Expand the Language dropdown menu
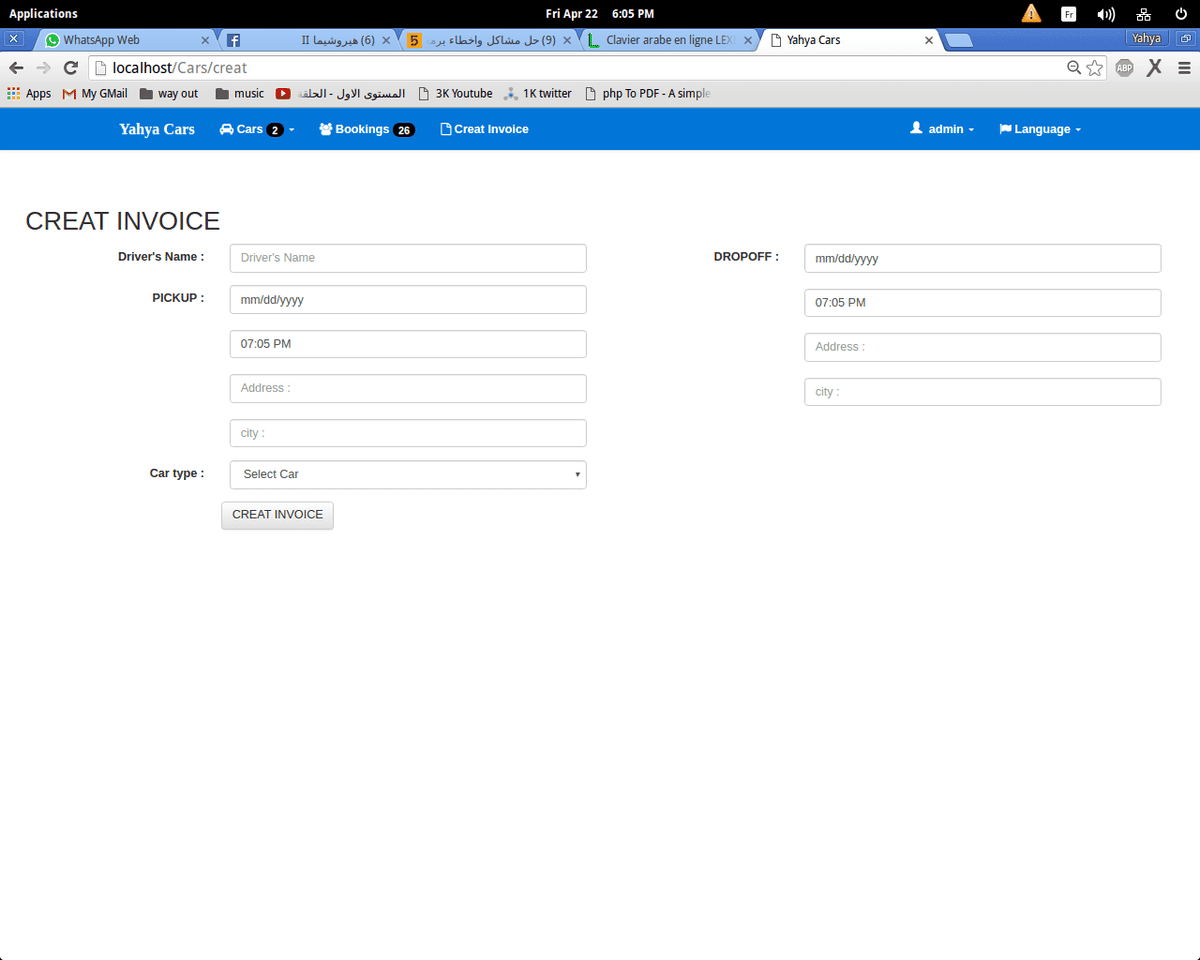Image resolution: width=1200 pixels, height=960 pixels. [1040, 129]
